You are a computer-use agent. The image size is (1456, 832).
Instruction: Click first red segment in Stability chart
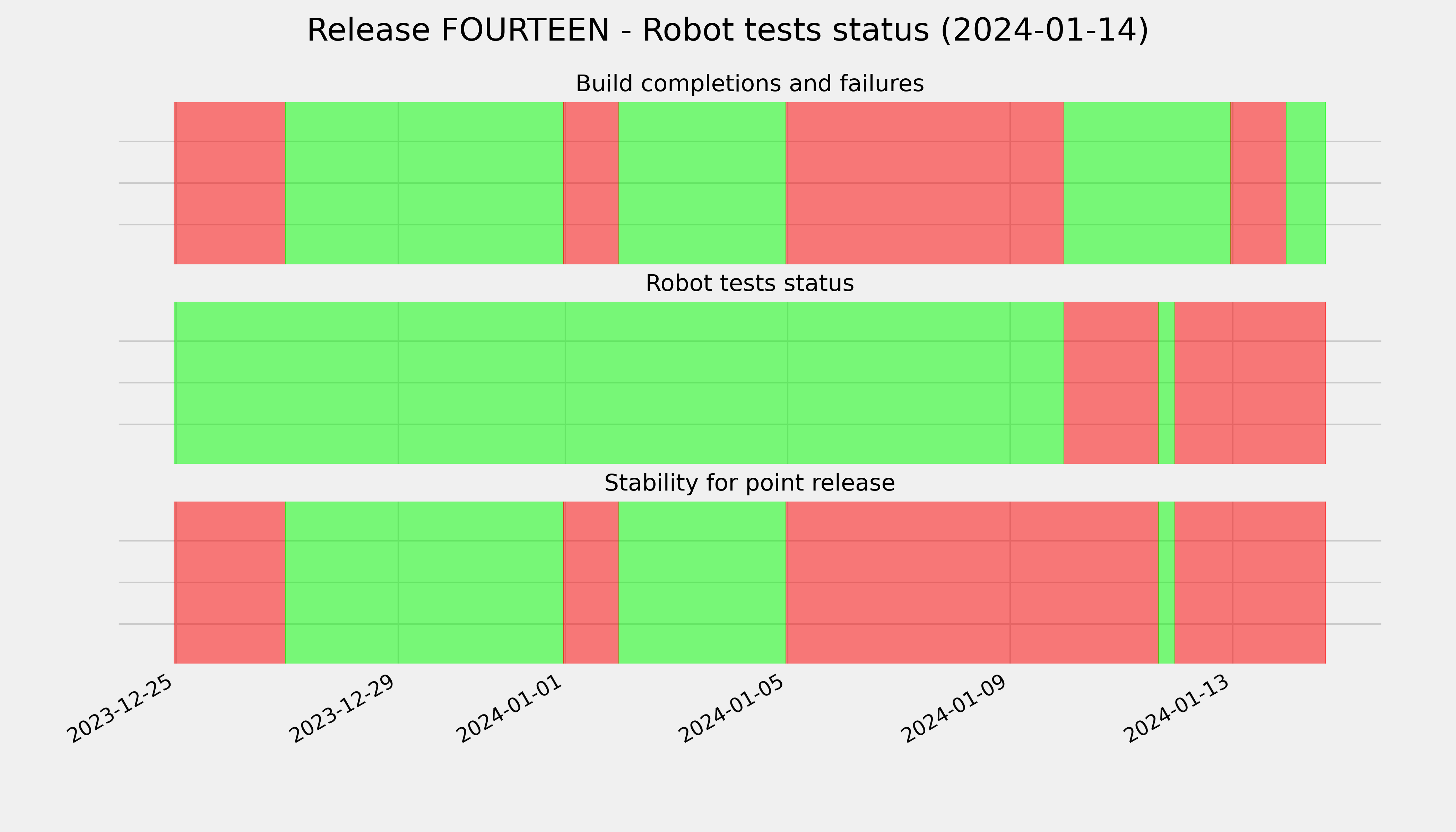pos(230,582)
